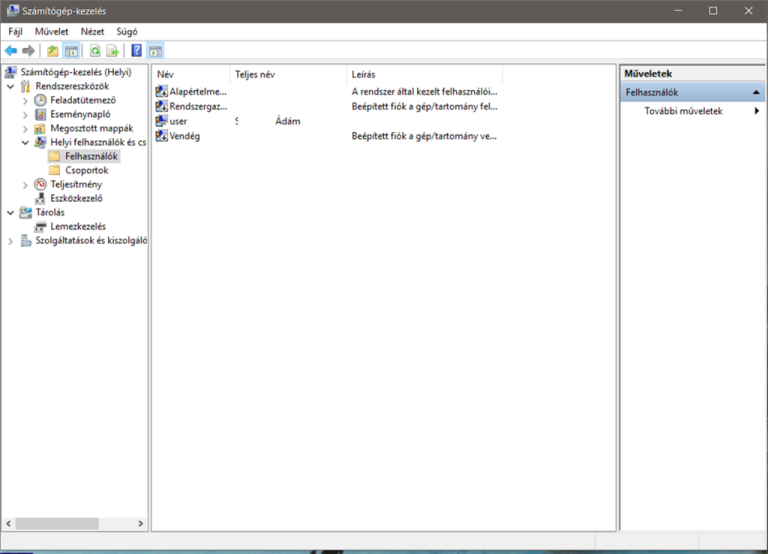This screenshot has width=768, height=554.
Task: Sort by the Teljes név column header
Action: point(288,74)
